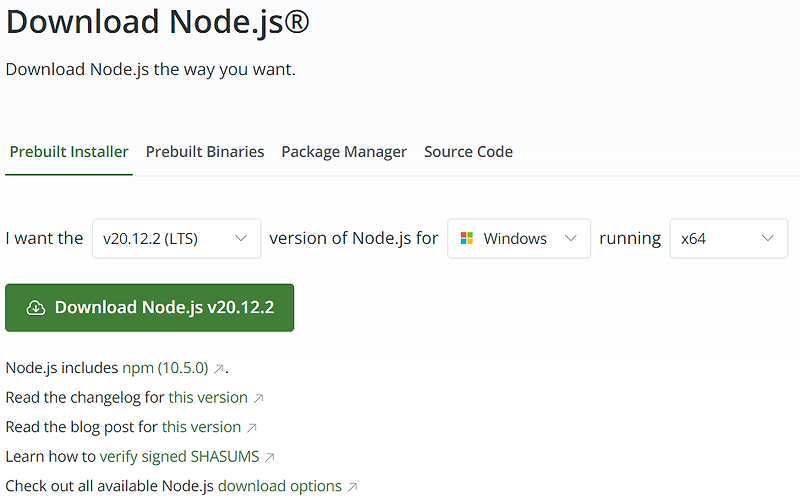Viewport: 800px width, 498px height.
Task: Open the Windows operating system dropdown chevron
Action: [x=571, y=238]
